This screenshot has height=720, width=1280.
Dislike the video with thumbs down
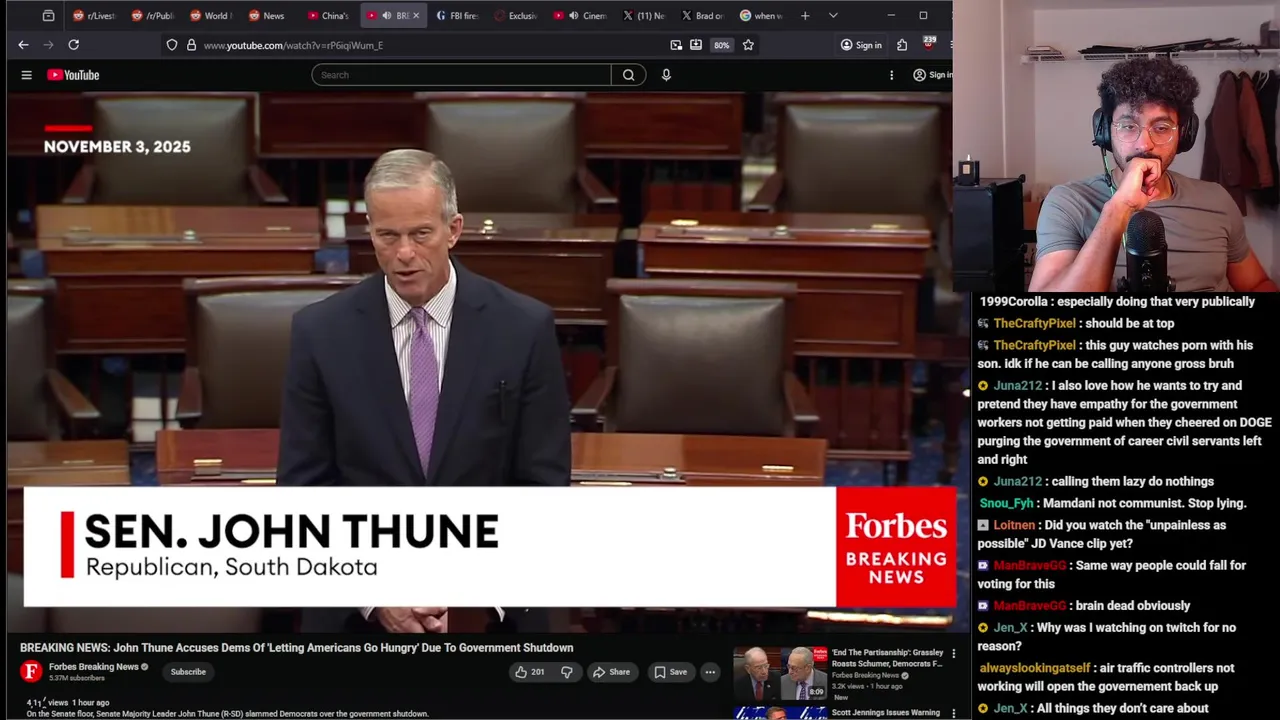coord(566,672)
